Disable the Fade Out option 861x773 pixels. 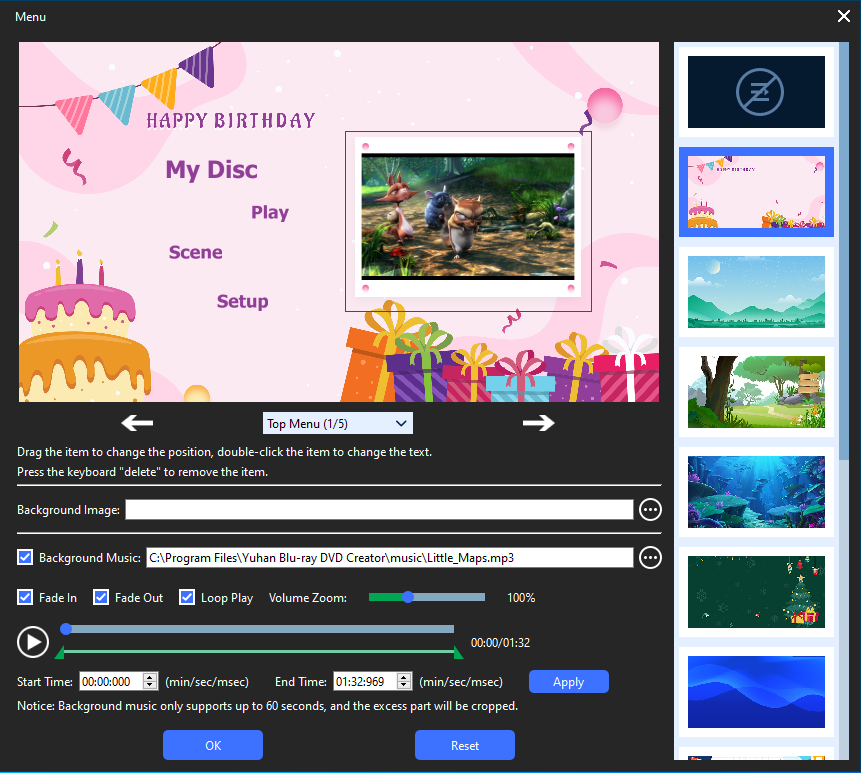100,597
